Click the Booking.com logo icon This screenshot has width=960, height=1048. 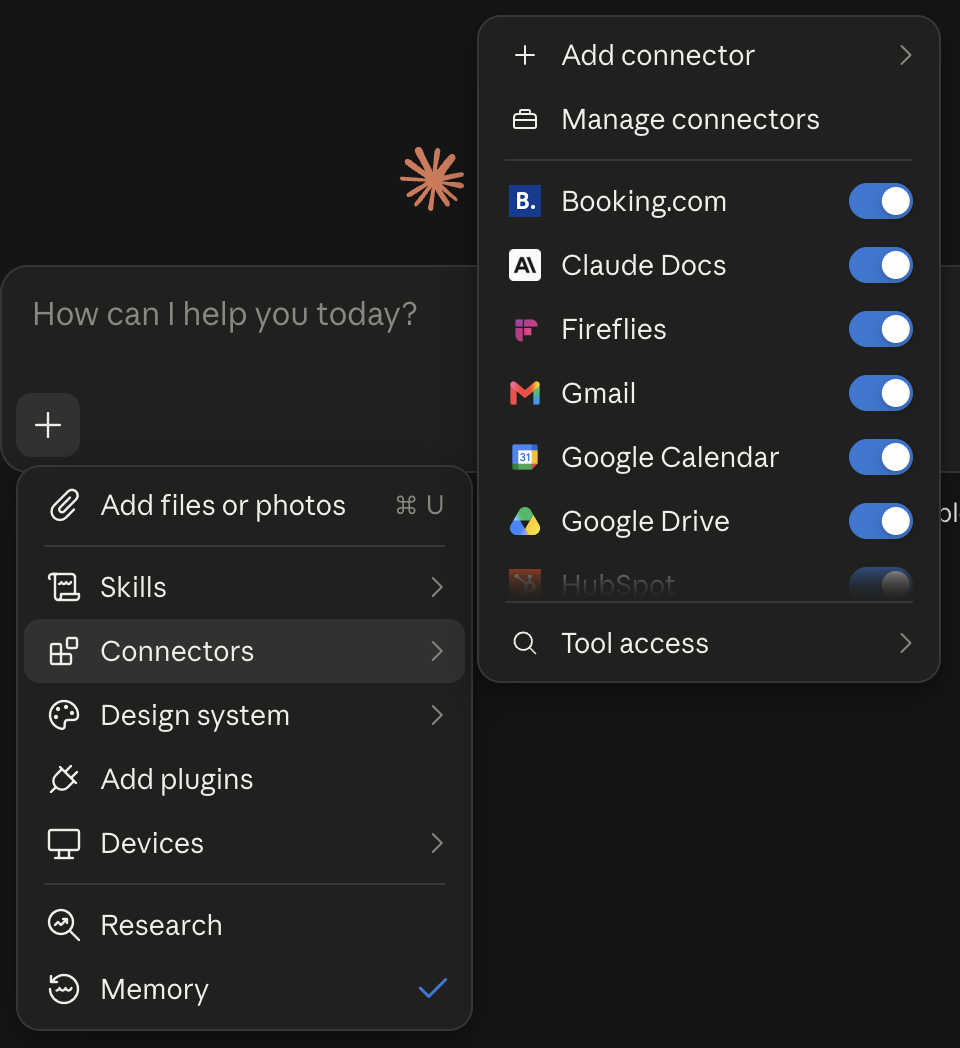point(525,201)
